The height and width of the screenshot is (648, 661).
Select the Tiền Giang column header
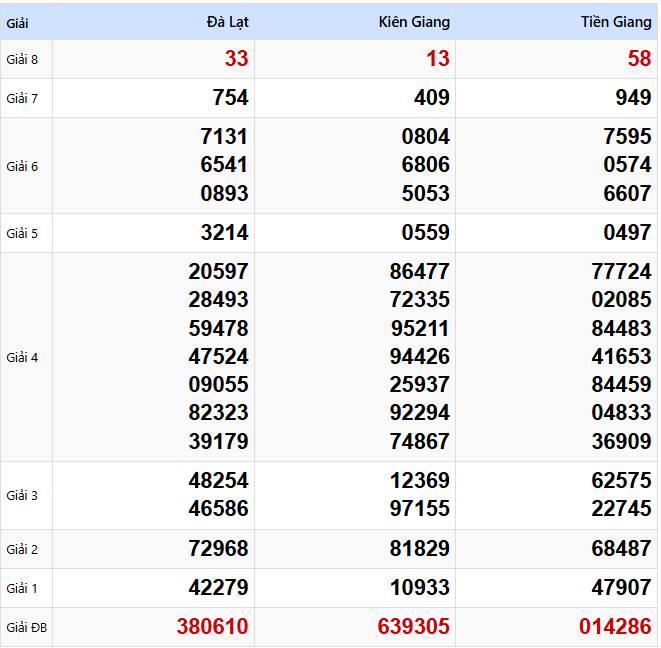[615, 22]
